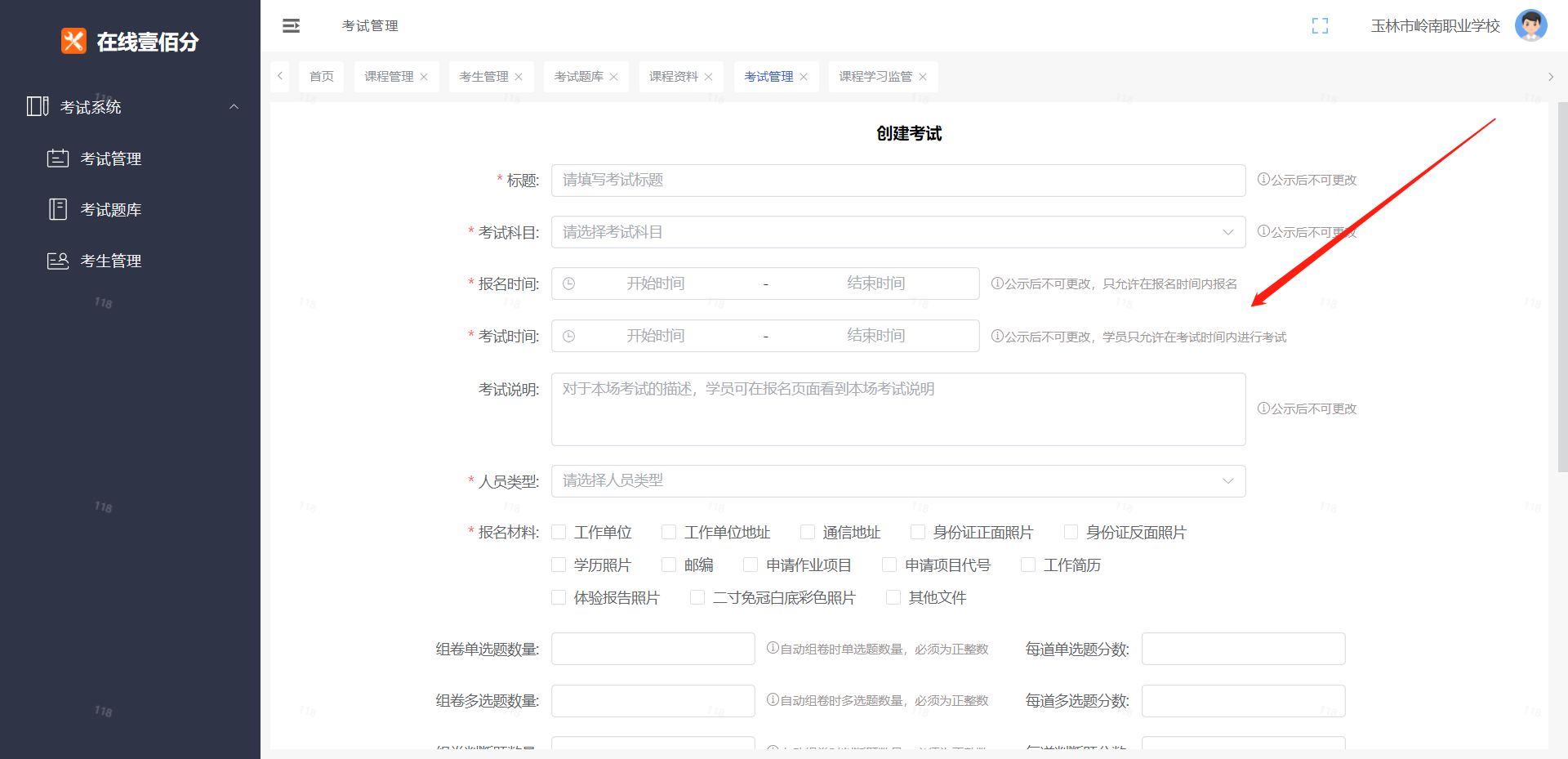Click the 考试管理 calendar icon in sidebar
This screenshot has width=1568, height=759.
pos(58,158)
